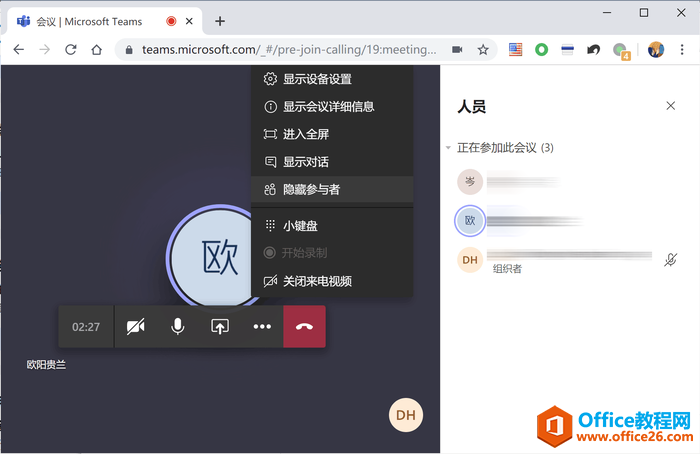Collapse the 正在参加此会议 (3) list
Viewport: 700px width, 454px height.
tap(448, 148)
